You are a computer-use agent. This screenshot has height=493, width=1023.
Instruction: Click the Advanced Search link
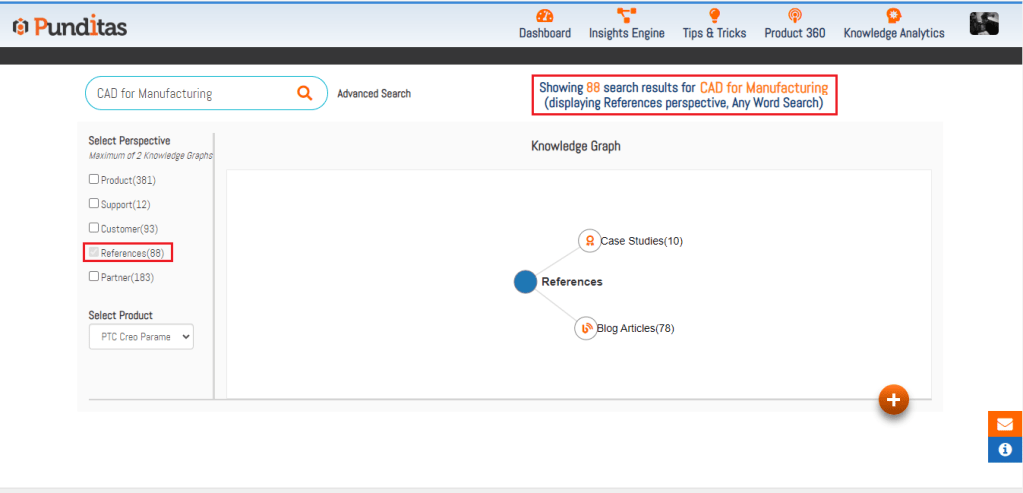374,94
